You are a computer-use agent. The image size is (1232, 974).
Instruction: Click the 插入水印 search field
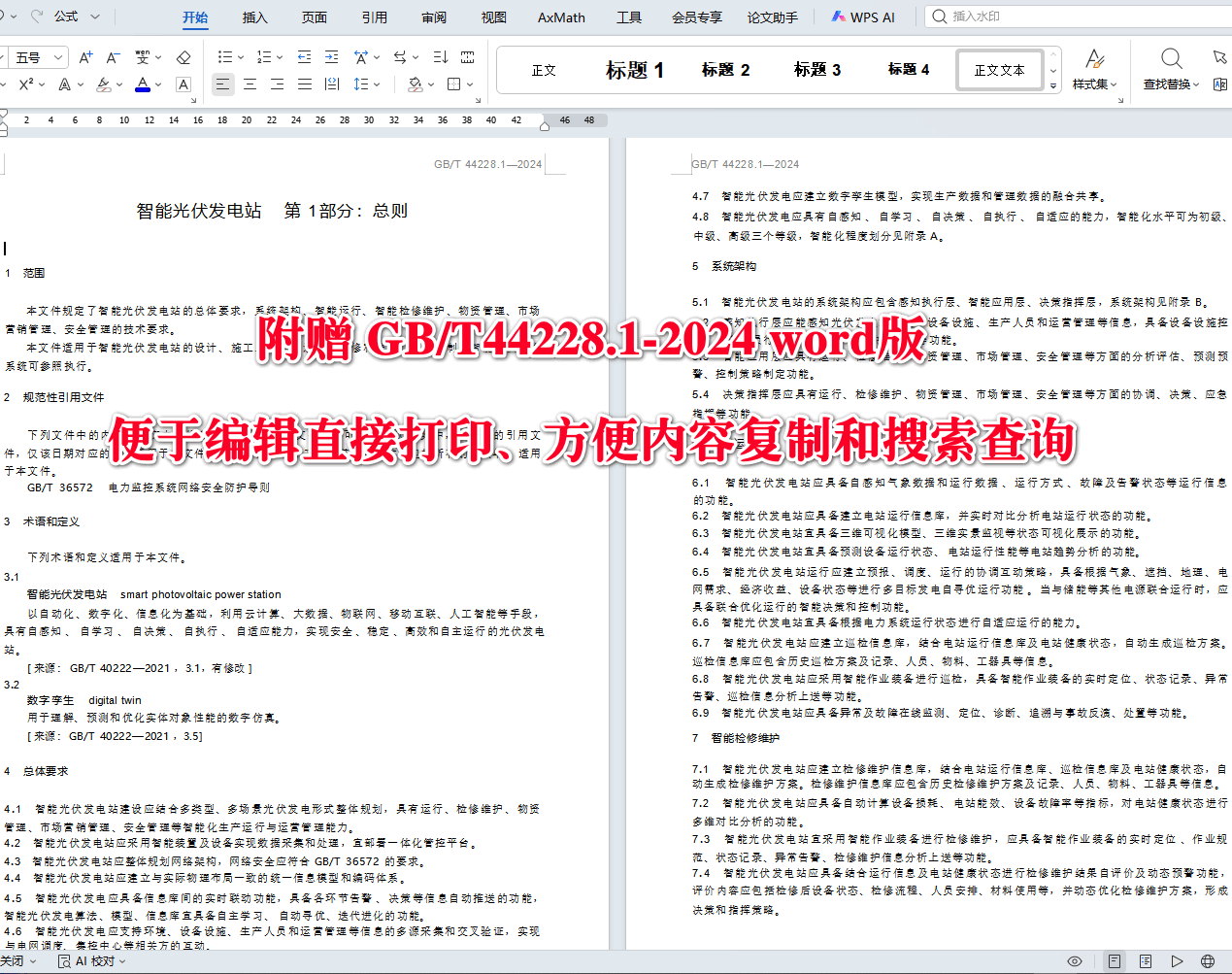(1078, 17)
